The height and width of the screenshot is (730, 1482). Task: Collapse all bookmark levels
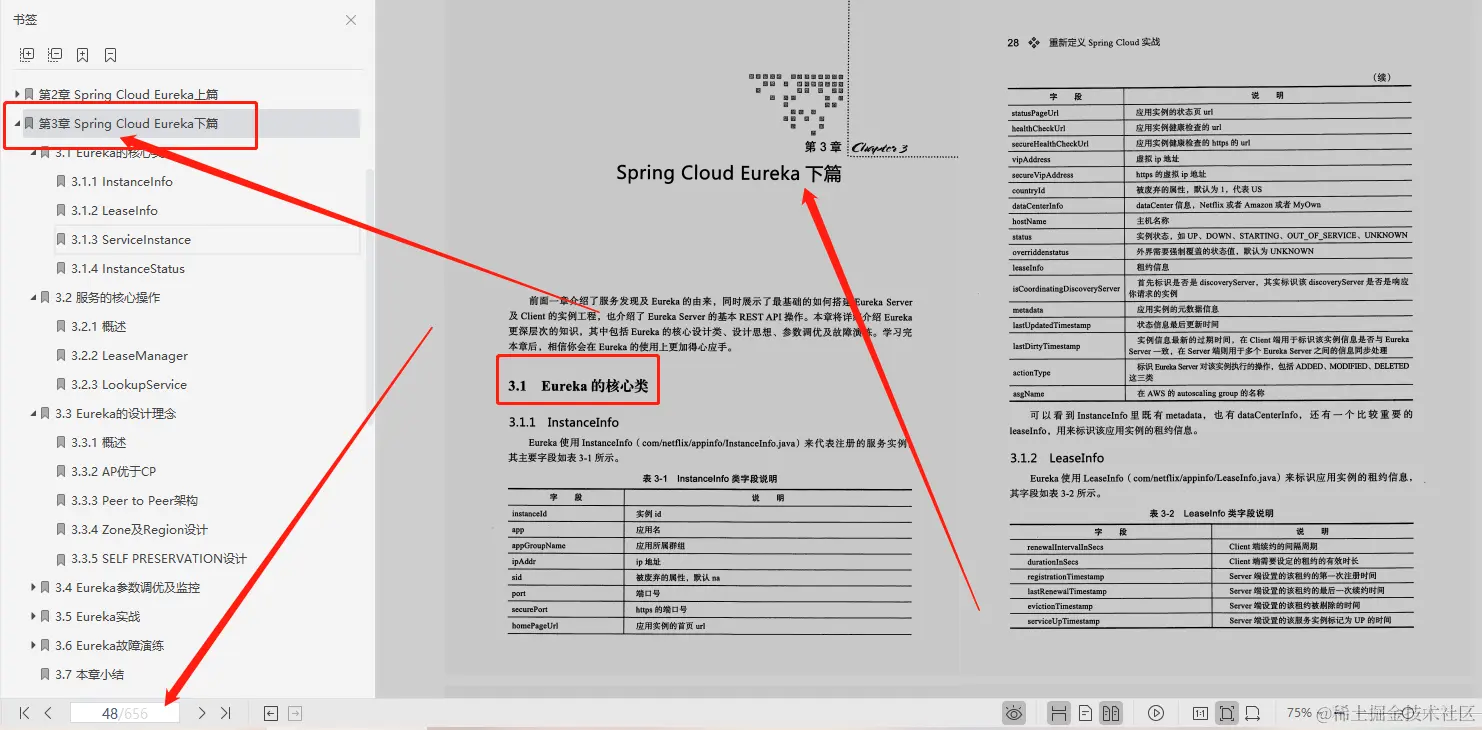(x=54, y=54)
